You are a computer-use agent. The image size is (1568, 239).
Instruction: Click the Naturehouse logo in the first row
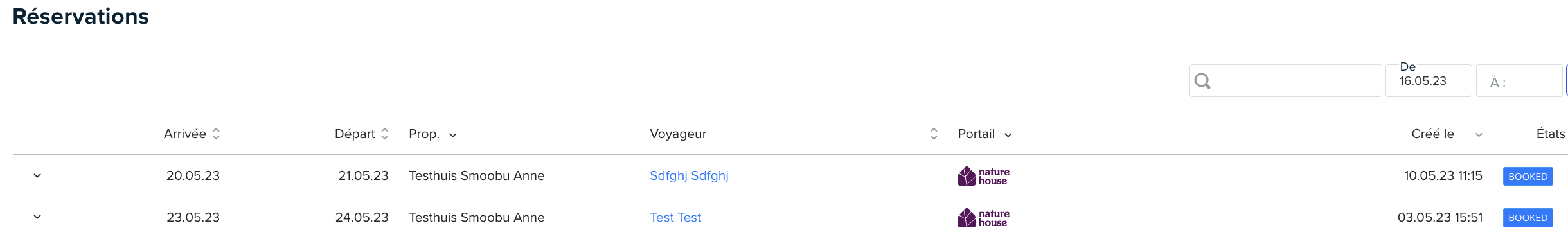(x=983, y=176)
